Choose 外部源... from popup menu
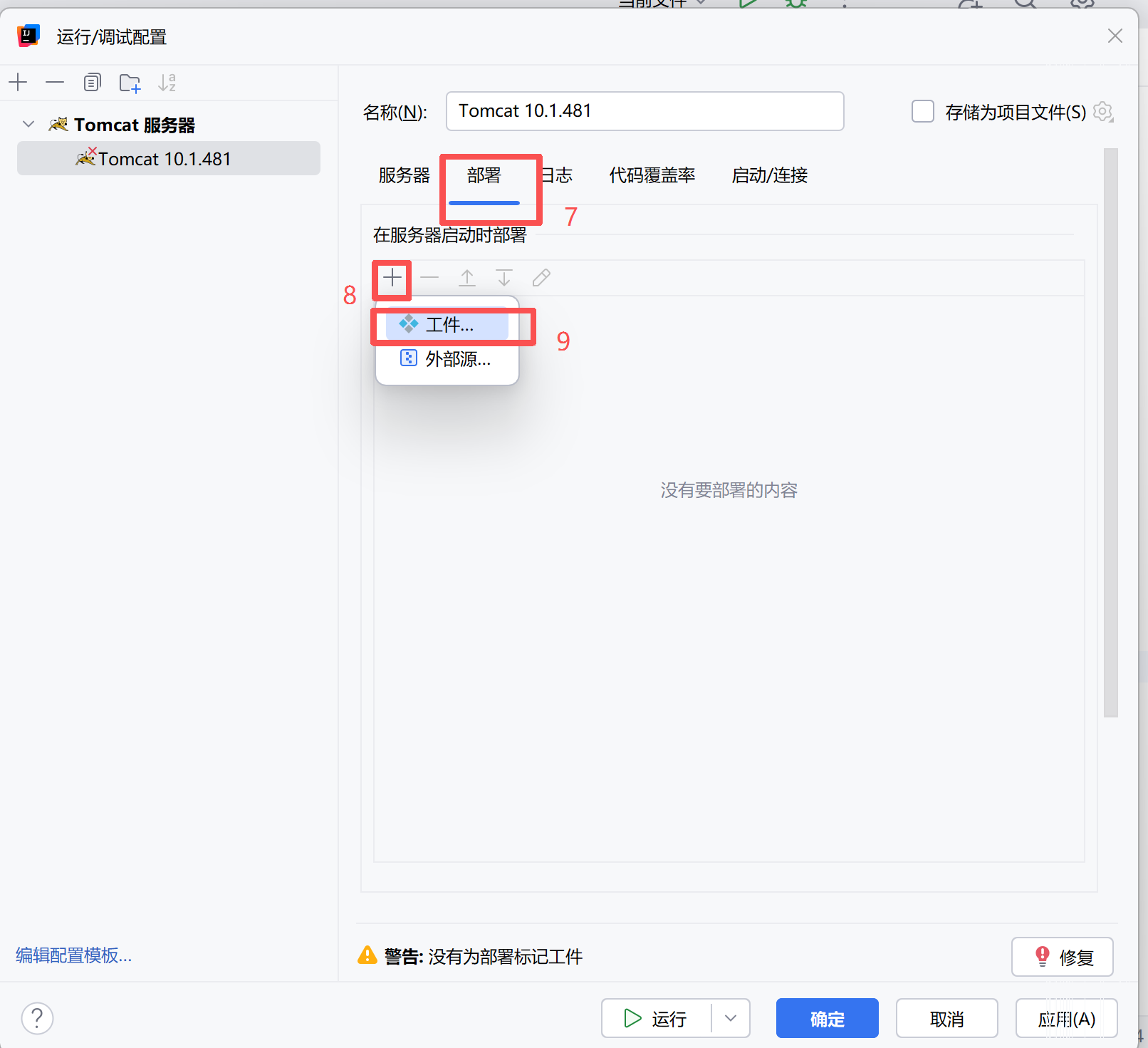1148x1048 pixels. click(447, 358)
